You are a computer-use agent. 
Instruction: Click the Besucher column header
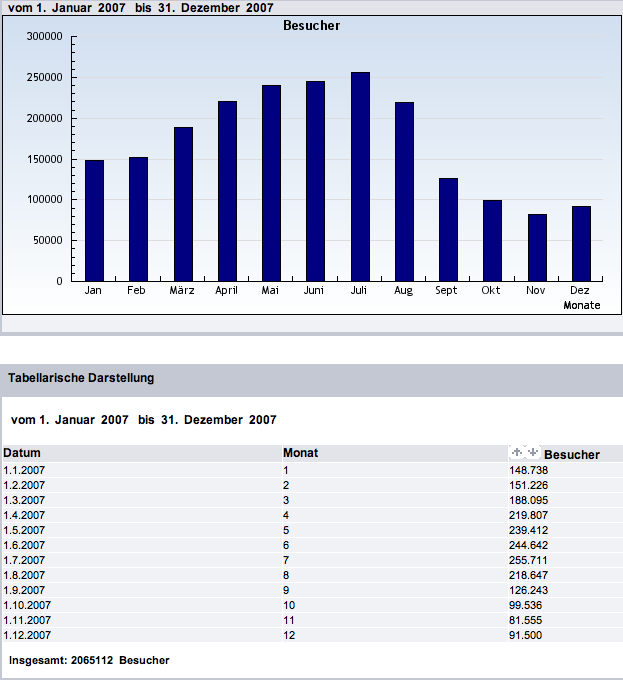pyautogui.click(x=571, y=454)
